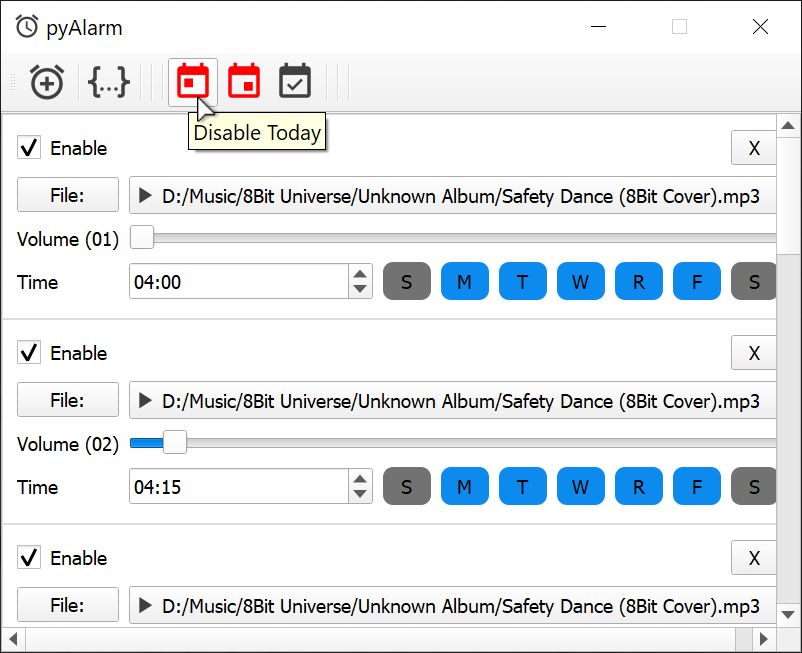Toggle the F day button on the second alarm
This screenshot has height=653, width=802.
[x=696, y=487]
